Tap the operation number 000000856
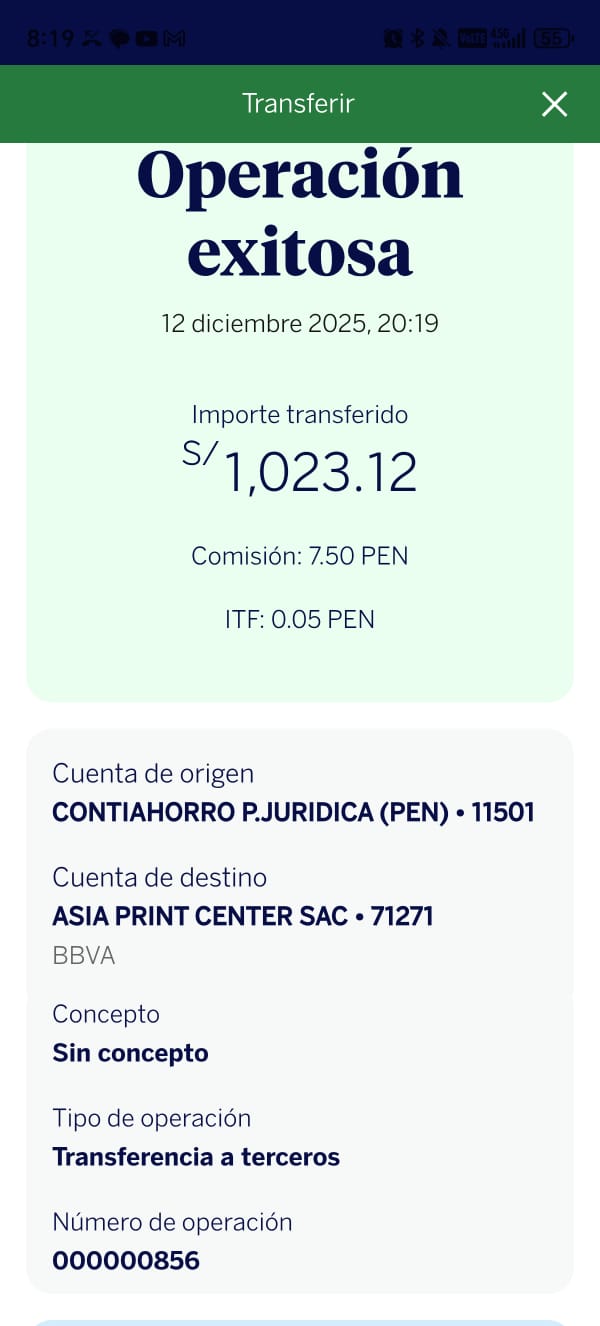The image size is (600, 1326). point(126,1261)
